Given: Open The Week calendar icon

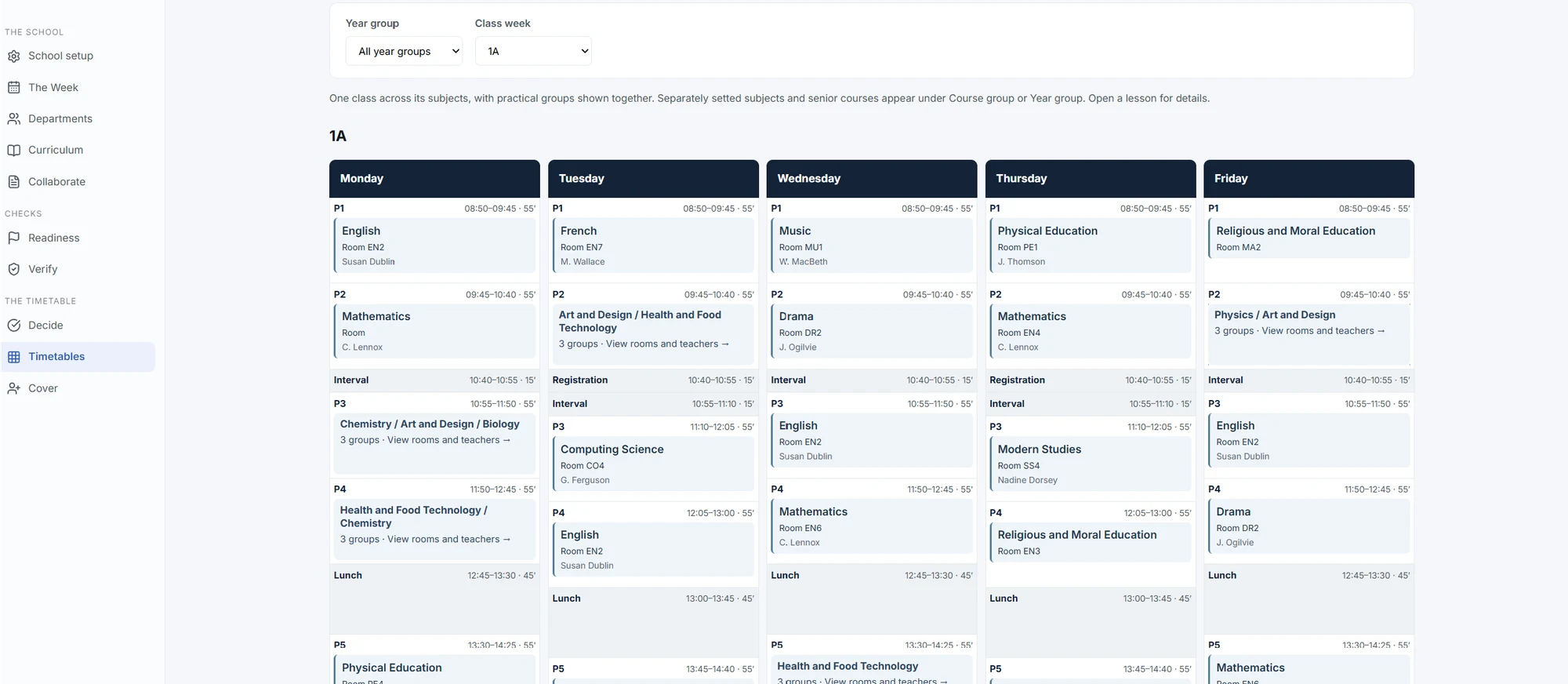Looking at the screenshot, I should click(x=13, y=88).
